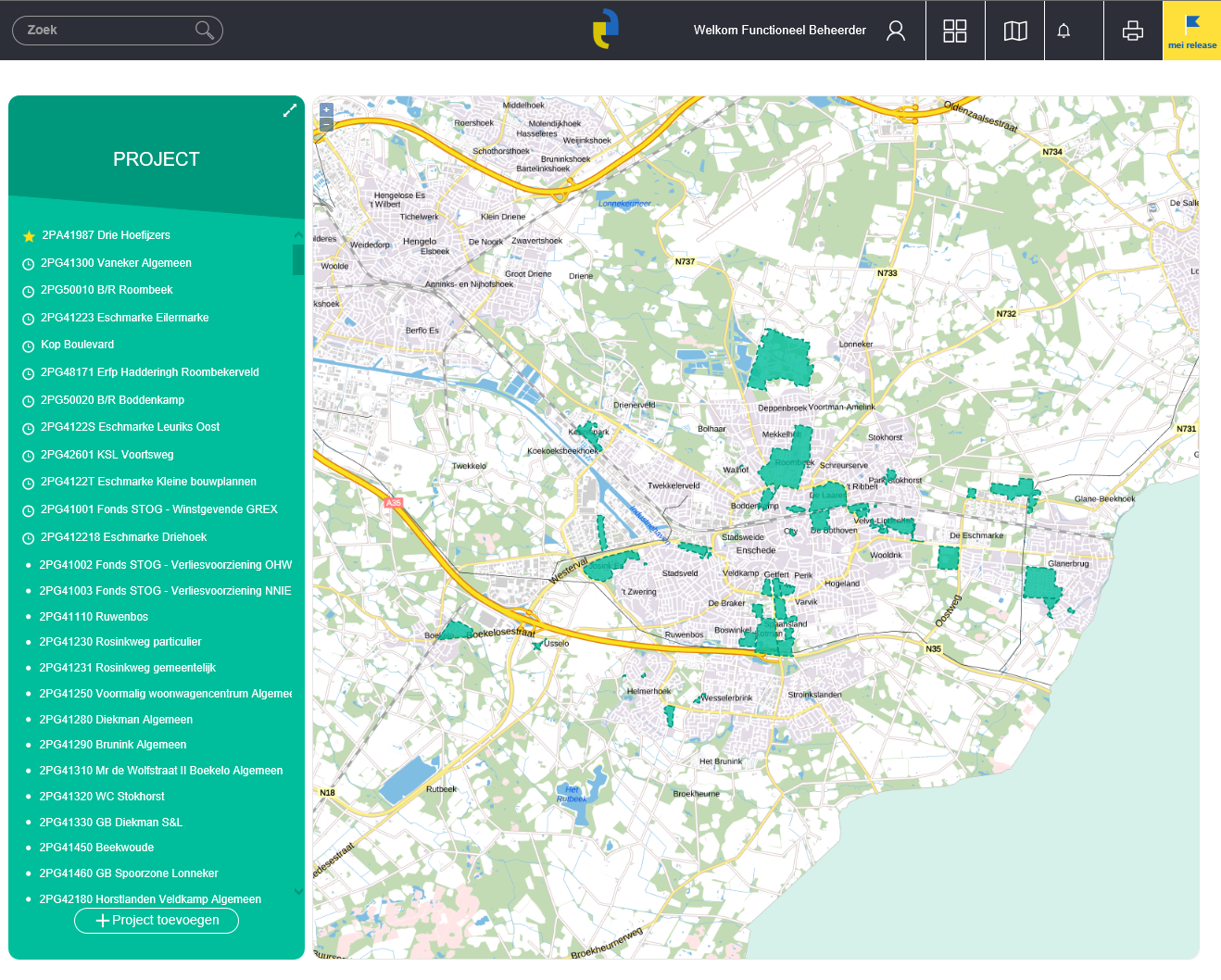1221x980 pixels.
Task: Click the clock icon of Vaneker Algemeen
Action: coord(29,264)
